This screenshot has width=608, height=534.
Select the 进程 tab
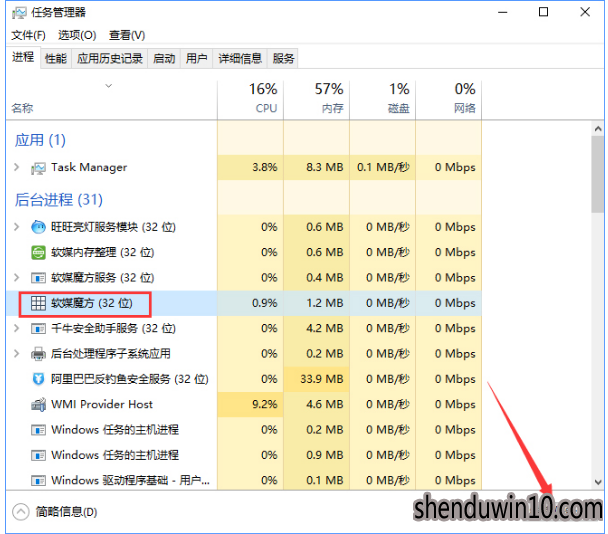23,57
